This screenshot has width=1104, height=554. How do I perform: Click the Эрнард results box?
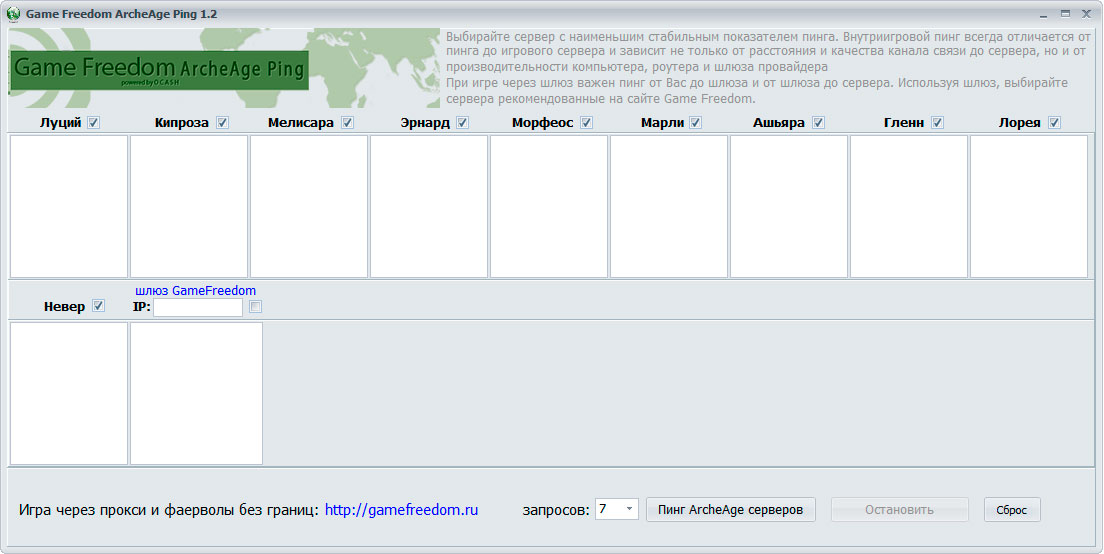coord(429,206)
